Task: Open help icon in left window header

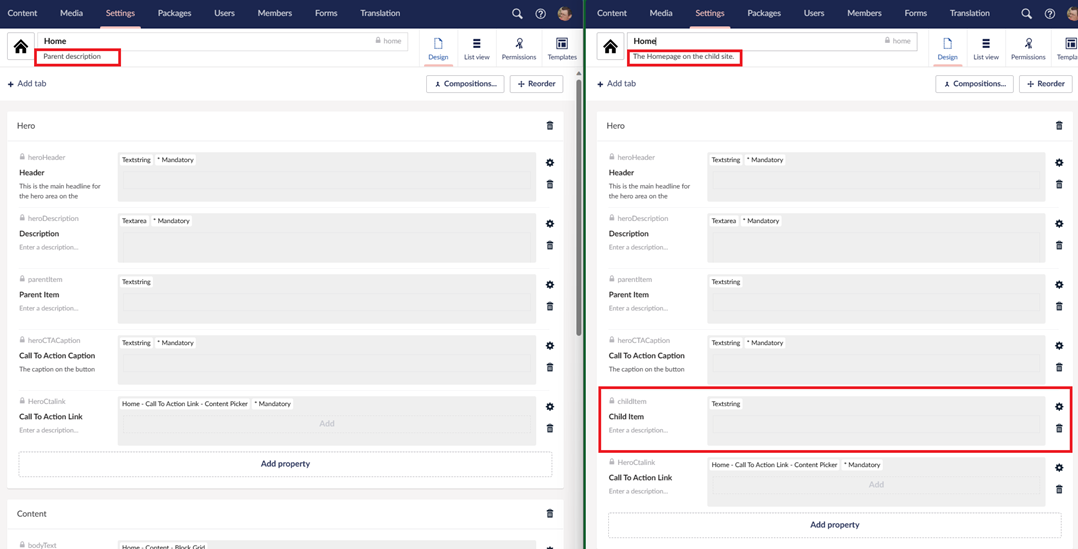Action: click(x=540, y=14)
